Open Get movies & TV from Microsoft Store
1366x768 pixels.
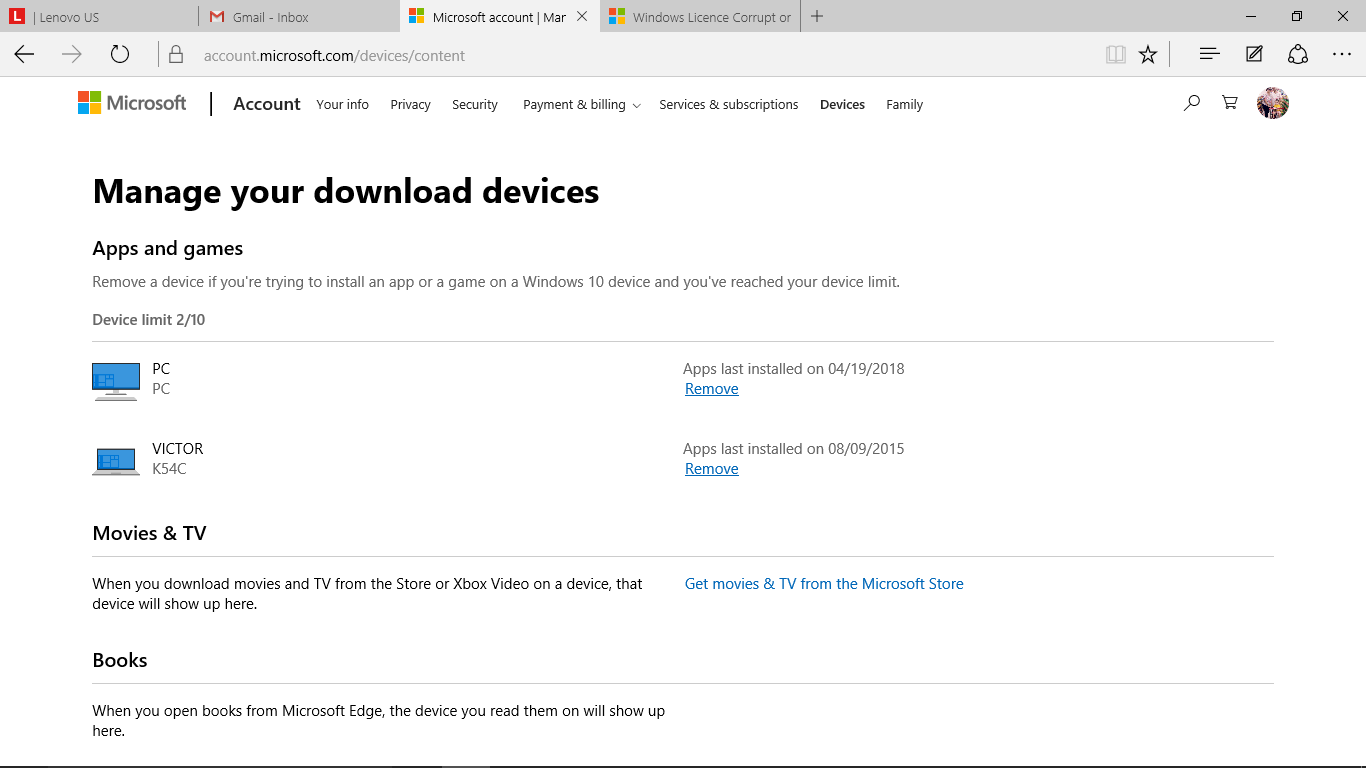coord(824,584)
